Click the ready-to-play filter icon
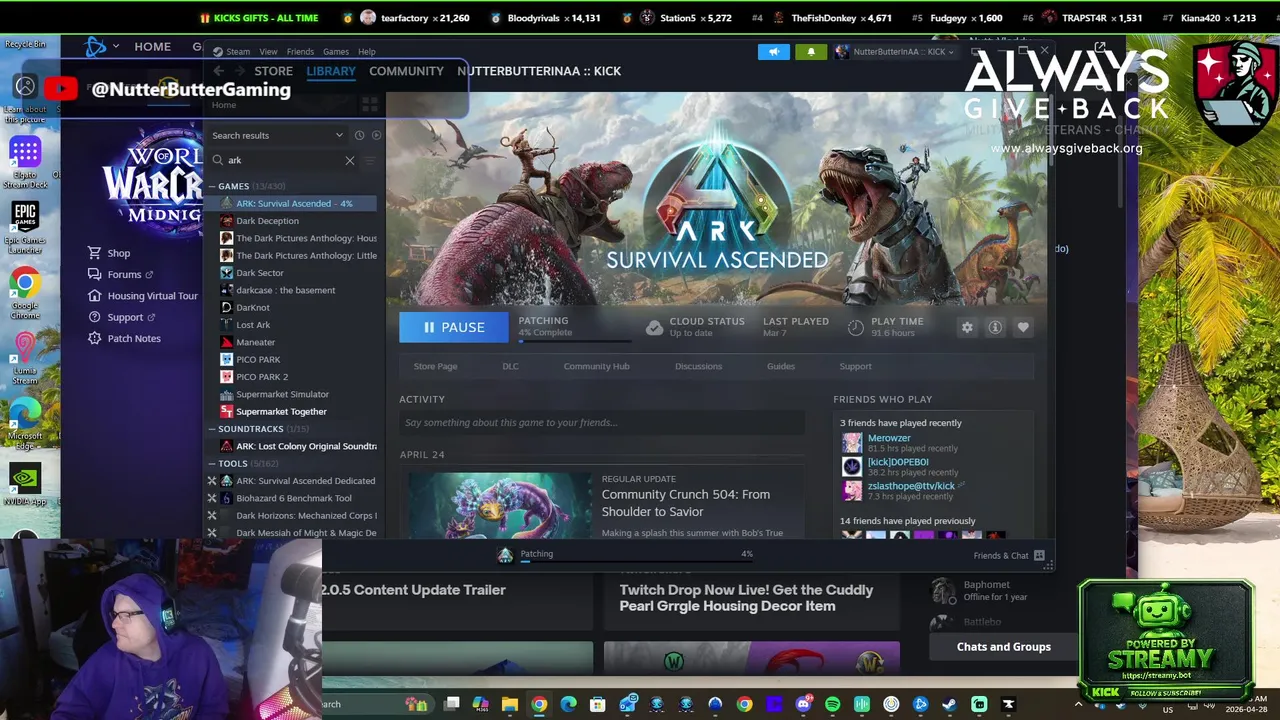Viewport: 1280px width, 720px height. point(376,135)
